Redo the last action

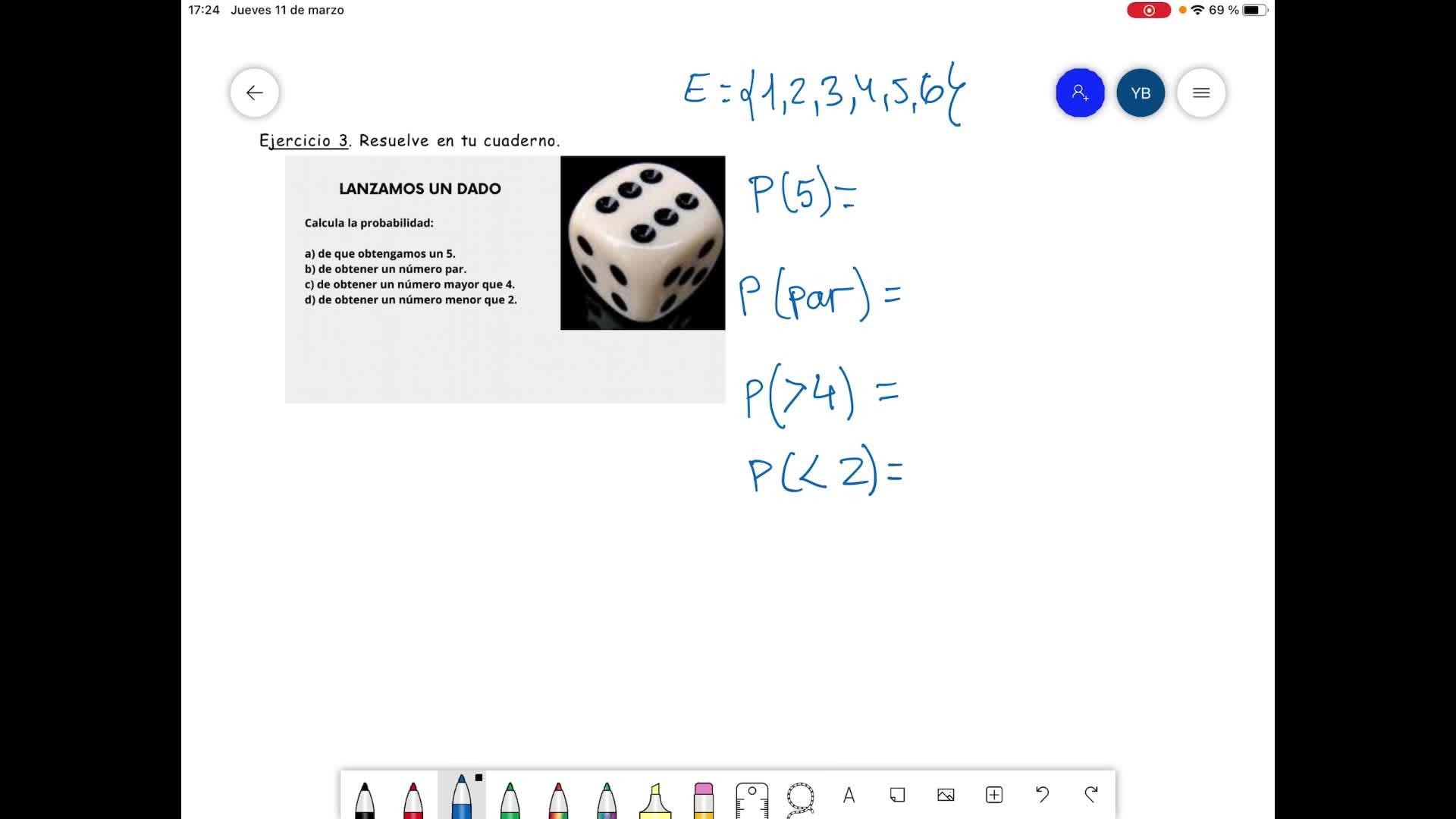1091,795
